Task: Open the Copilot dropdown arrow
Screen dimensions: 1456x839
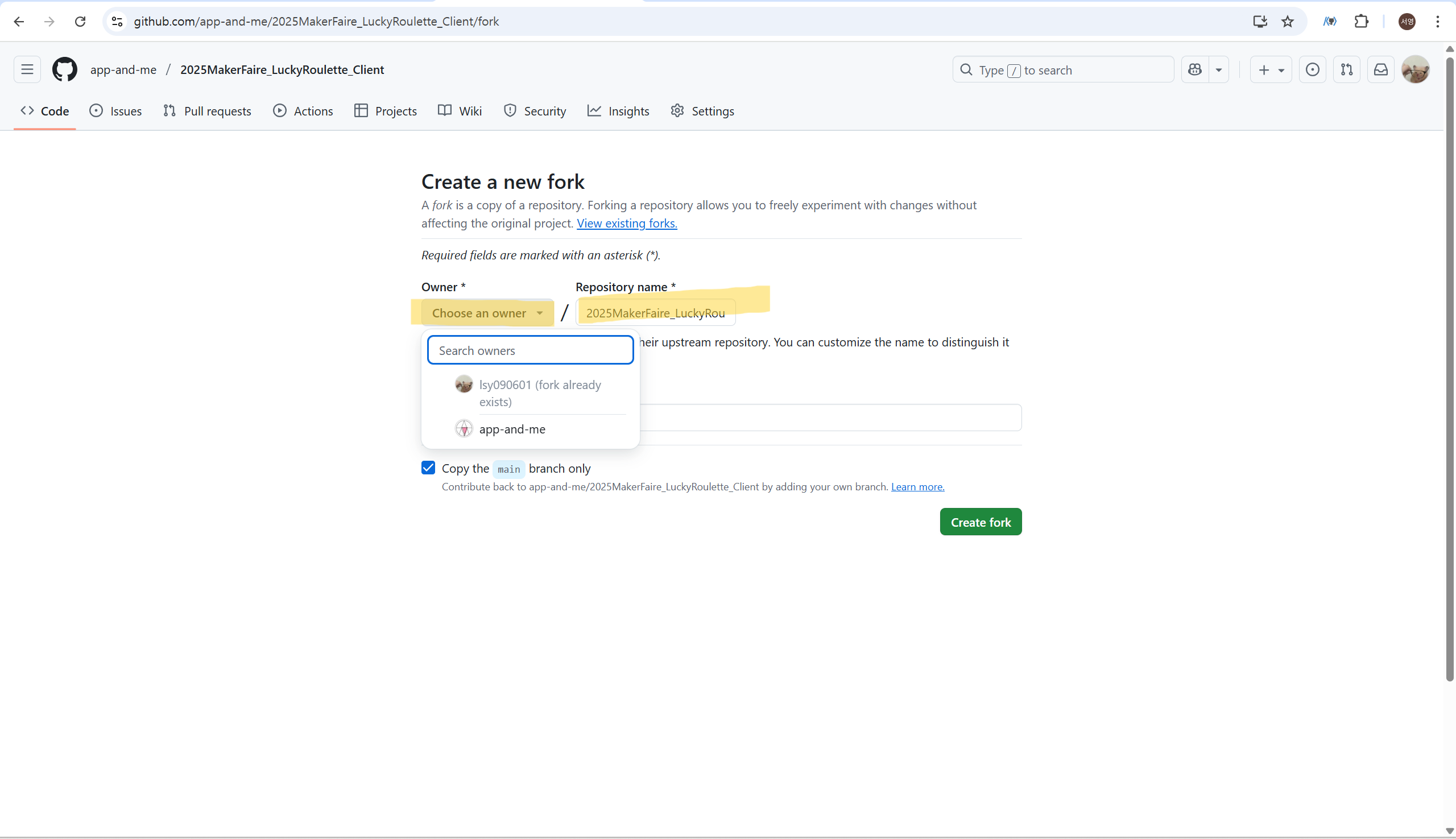Action: click(x=1219, y=70)
